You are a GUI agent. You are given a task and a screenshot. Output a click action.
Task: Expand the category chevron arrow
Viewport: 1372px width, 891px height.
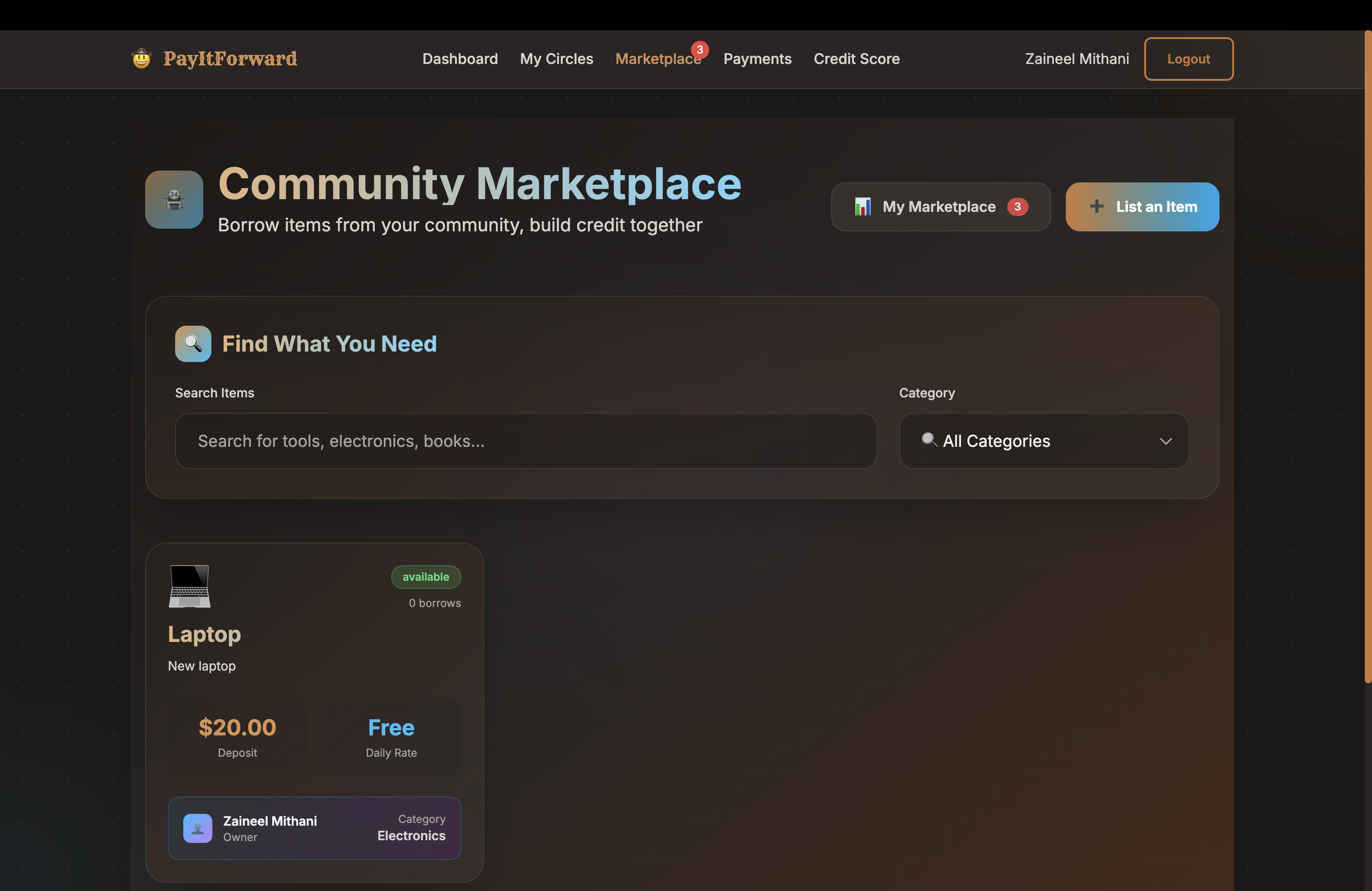click(x=1166, y=441)
